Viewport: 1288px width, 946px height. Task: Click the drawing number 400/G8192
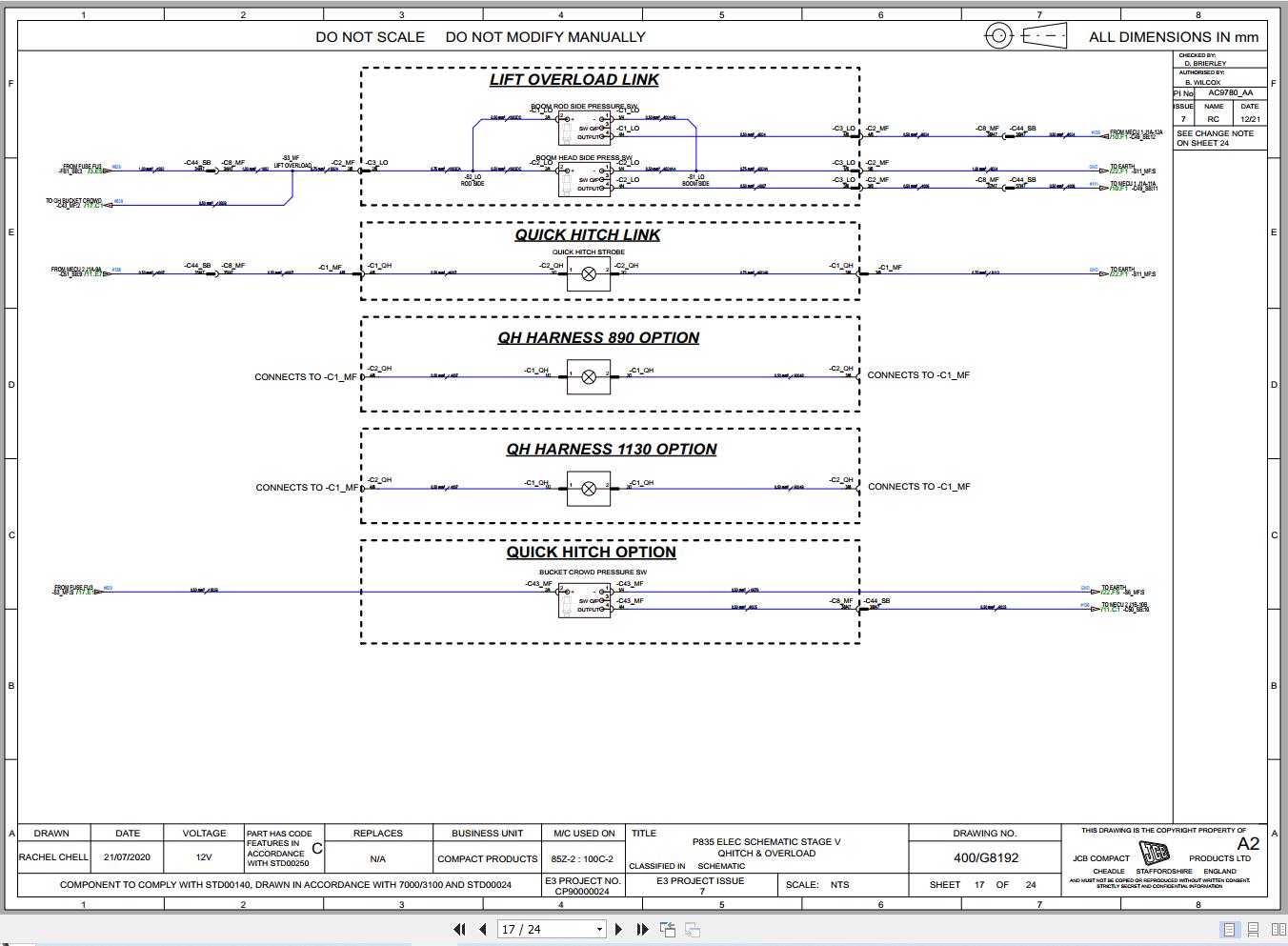point(986,858)
